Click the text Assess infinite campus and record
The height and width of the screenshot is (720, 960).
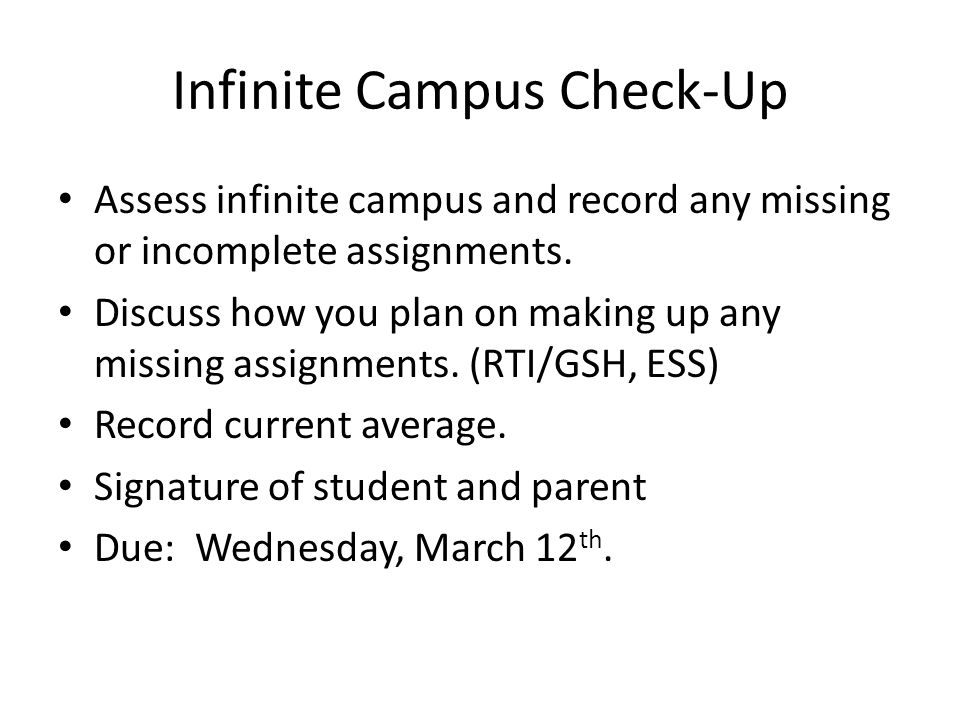click(386, 201)
